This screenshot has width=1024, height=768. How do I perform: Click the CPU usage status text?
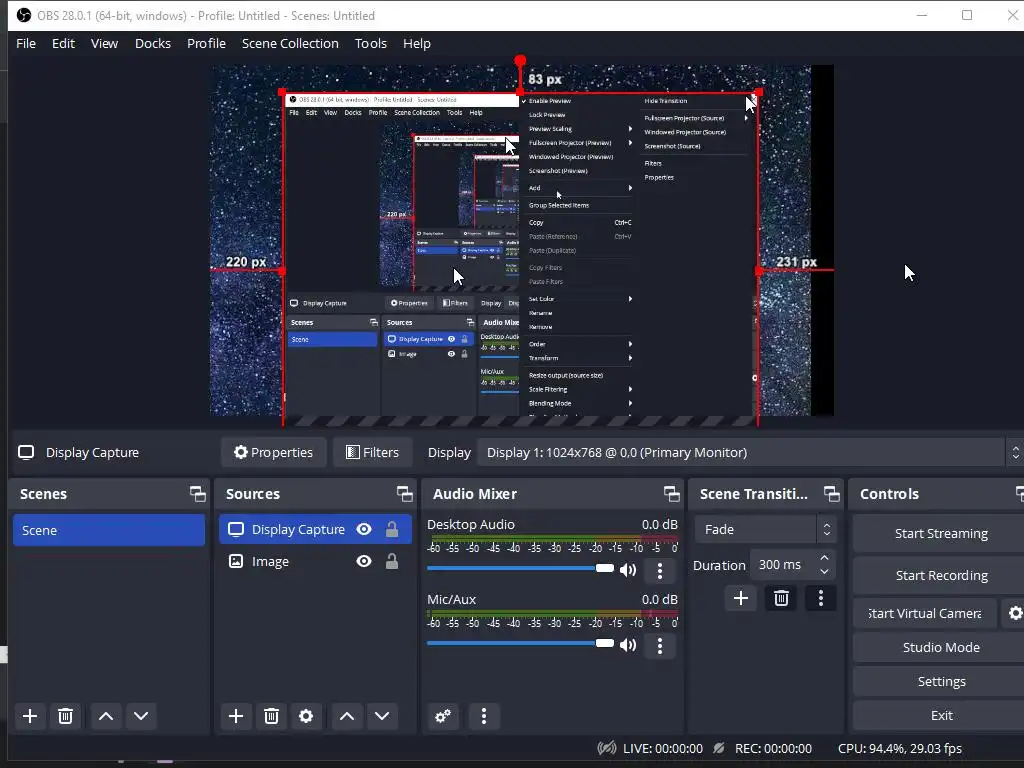click(900, 748)
